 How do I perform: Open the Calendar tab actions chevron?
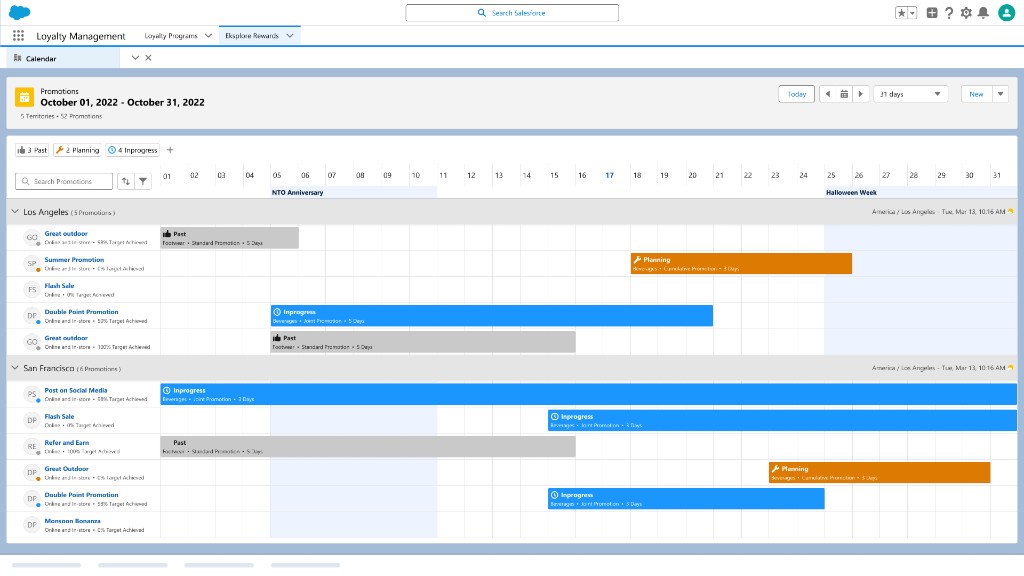(x=135, y=58)
